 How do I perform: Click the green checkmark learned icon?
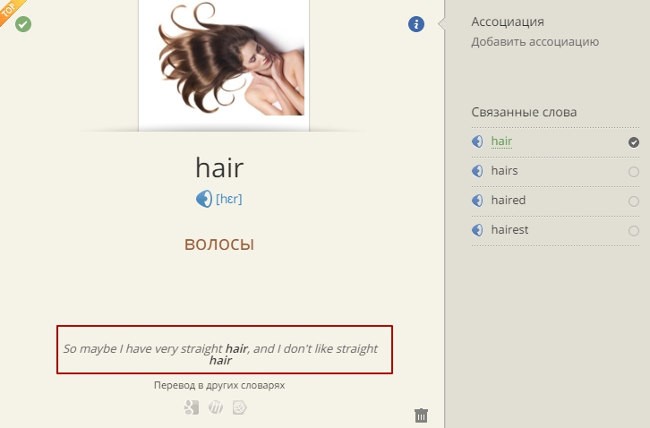point(23,24)
